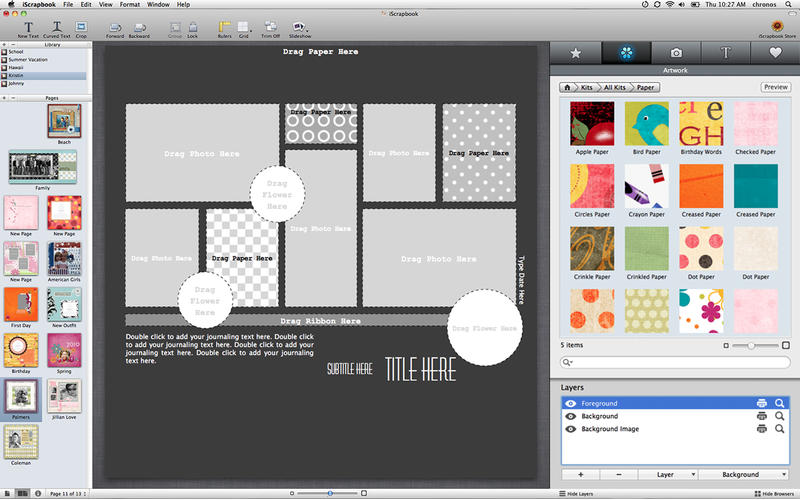
Task: Bring object Forward in toolbar
Action: pos(115,26)
